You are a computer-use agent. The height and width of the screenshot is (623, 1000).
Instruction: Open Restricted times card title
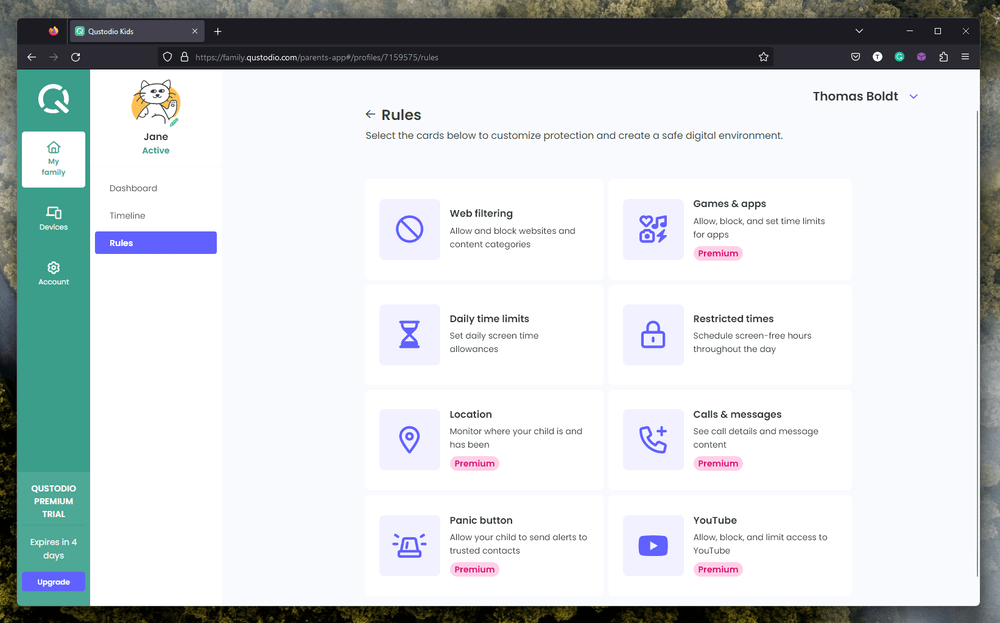733,318
